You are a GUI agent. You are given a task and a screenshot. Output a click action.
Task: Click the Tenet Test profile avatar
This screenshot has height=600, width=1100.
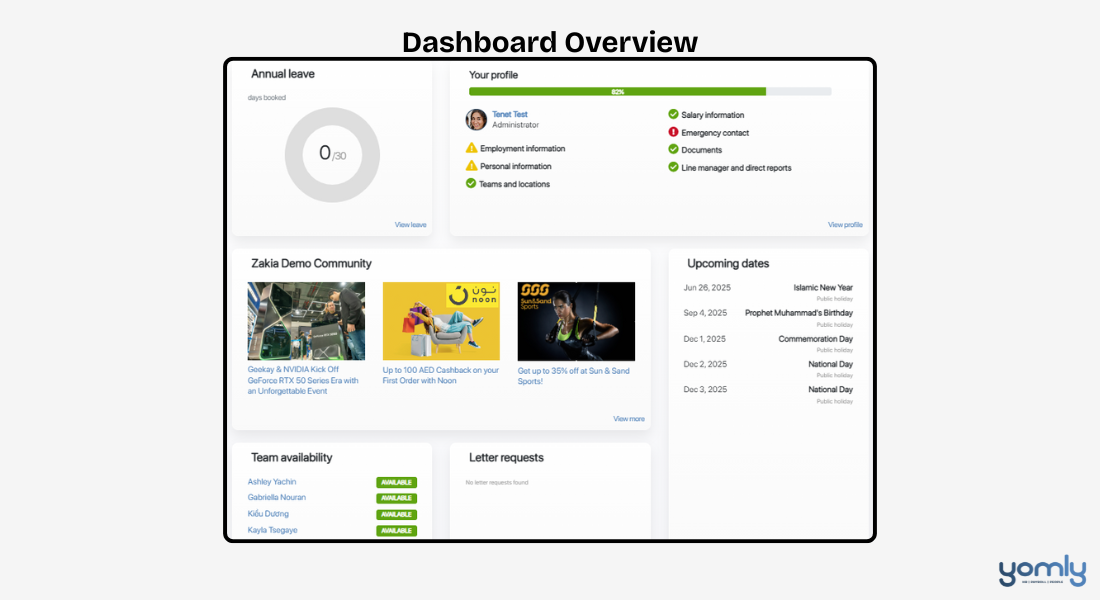(x=476, y=119)
